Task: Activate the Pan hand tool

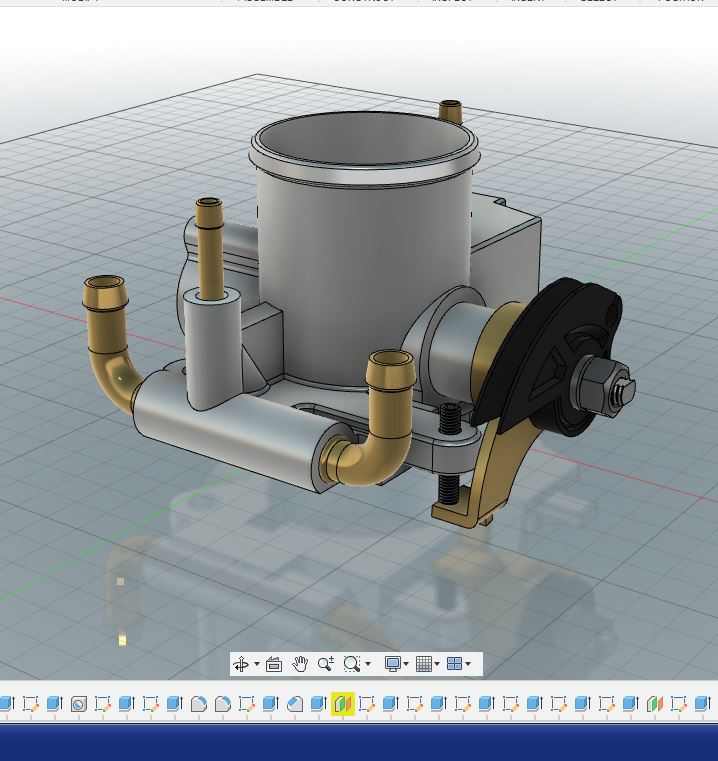Action: pos(300,663)
